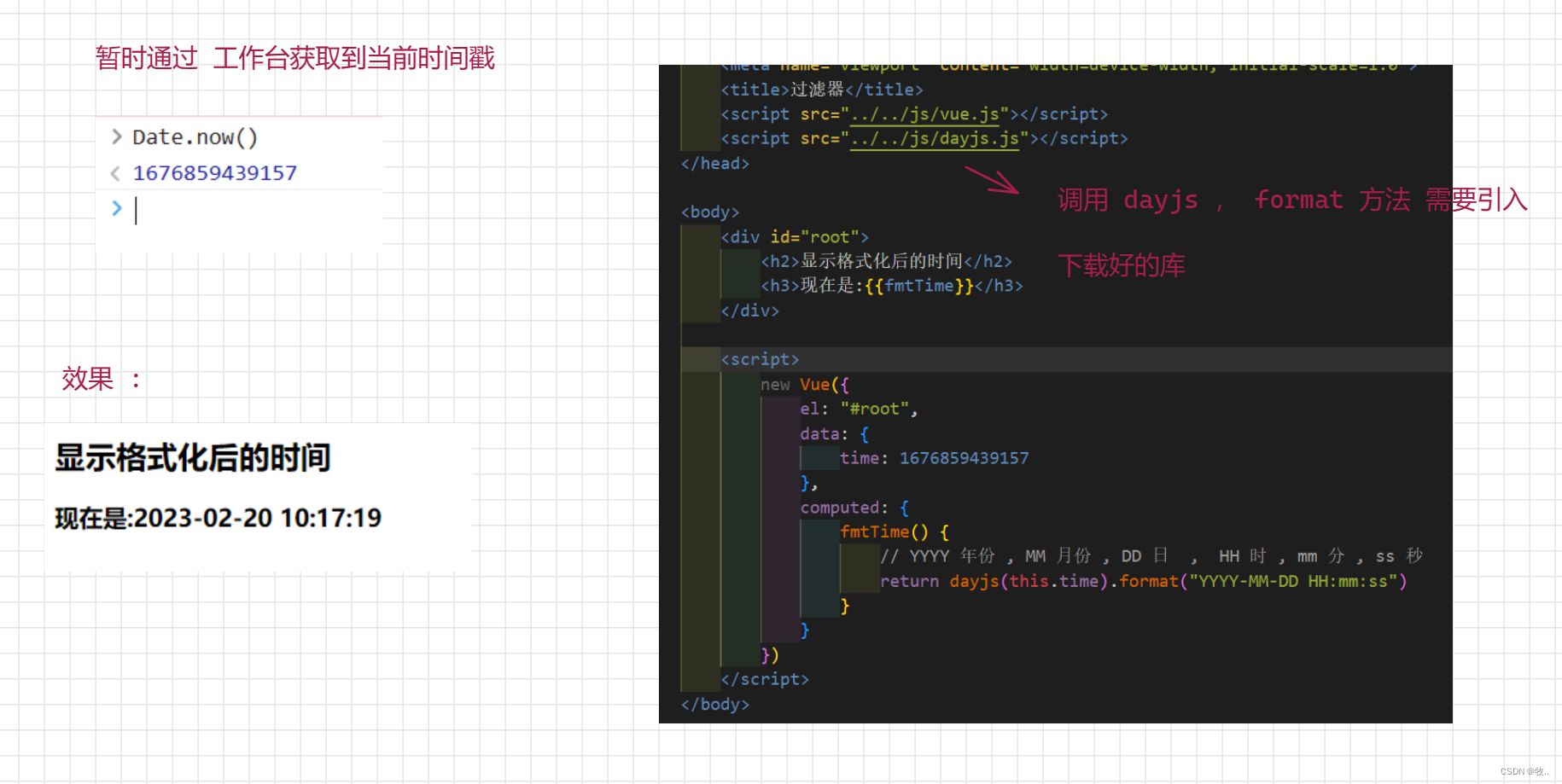The width and height of the screenshot is (1562, 784).
Task: Click the console input chevron beside Date.now()
Action: click(117, 136)
